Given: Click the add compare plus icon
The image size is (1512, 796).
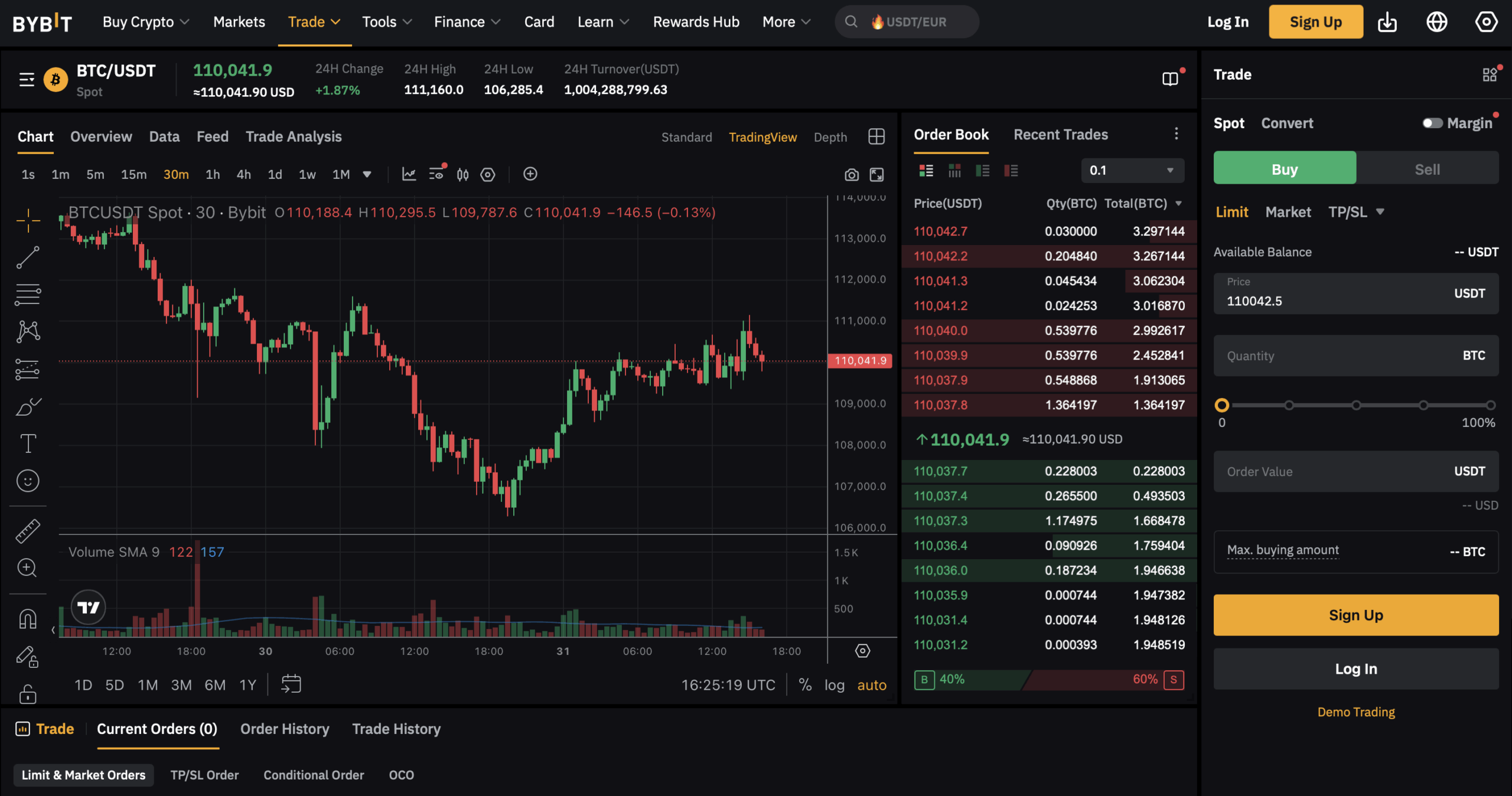Looking at the screenshot, I should click(x=530, y=174).
